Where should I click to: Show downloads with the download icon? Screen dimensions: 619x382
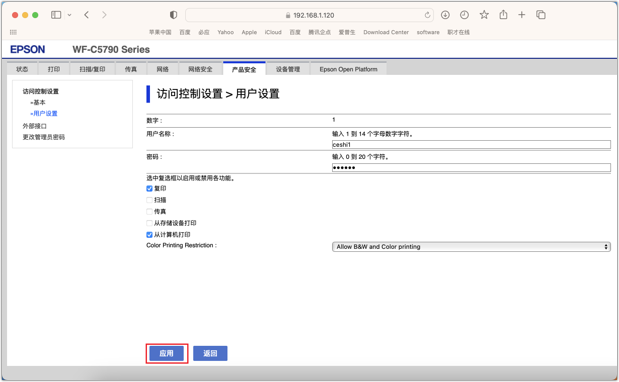coord(445,15)
